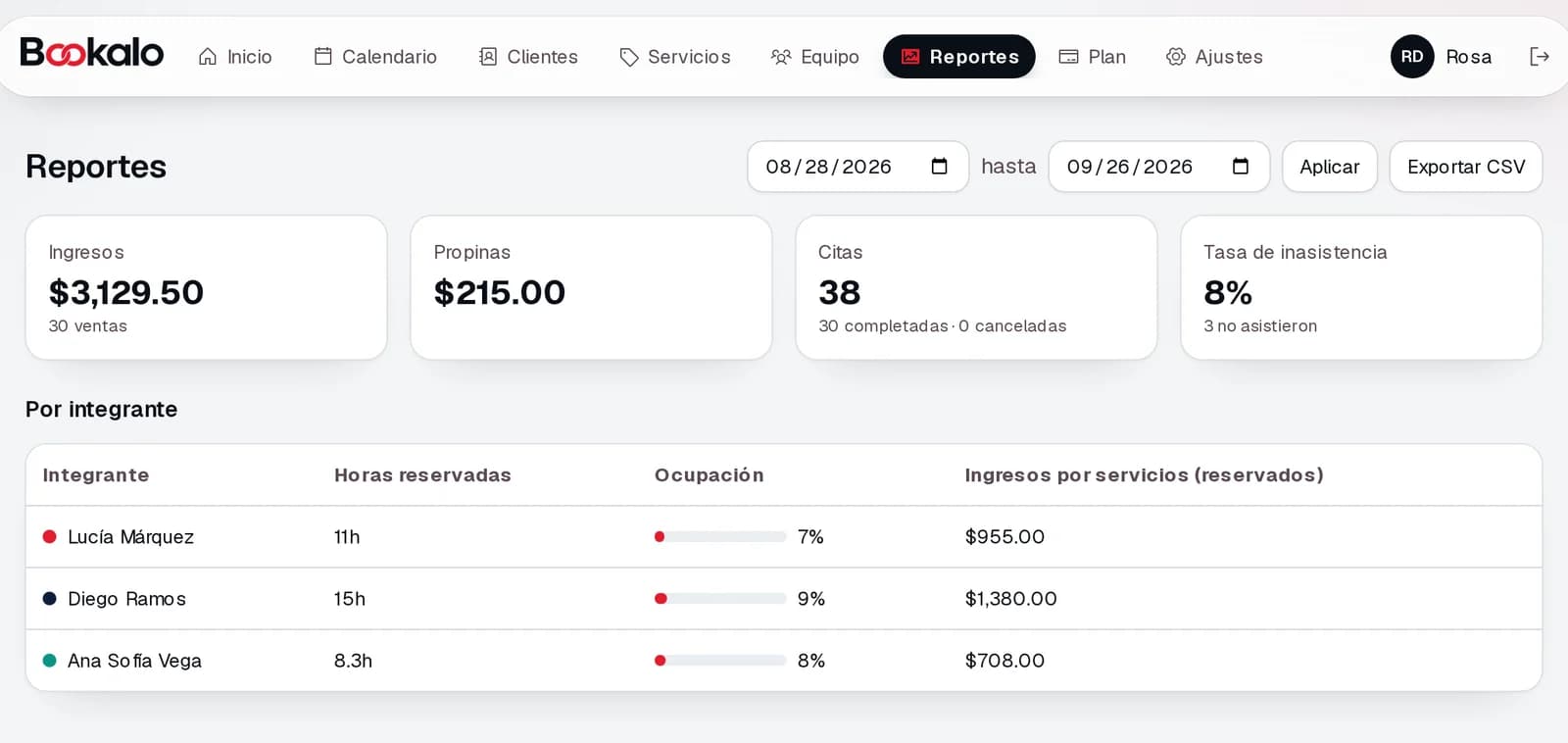Image resolution: width=1568 pixels, height=743 pixels.
Task: Click the Servicios tag icon
Action: pyautogui.click(x=628, y=57)
